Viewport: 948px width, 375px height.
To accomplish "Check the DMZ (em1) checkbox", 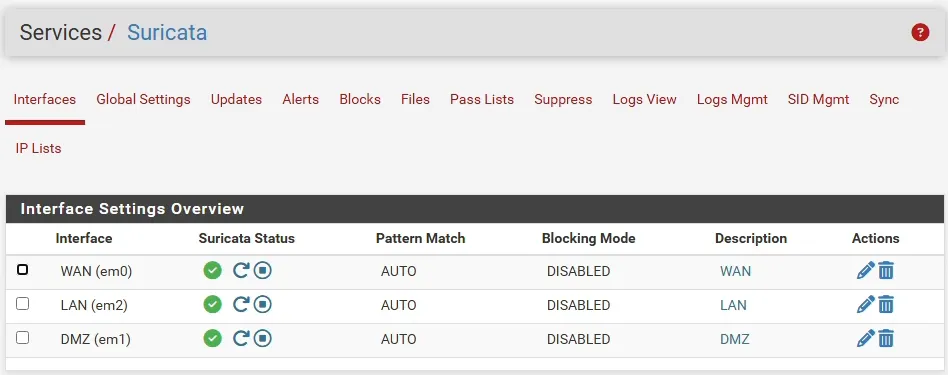I will tap(22, 338).
